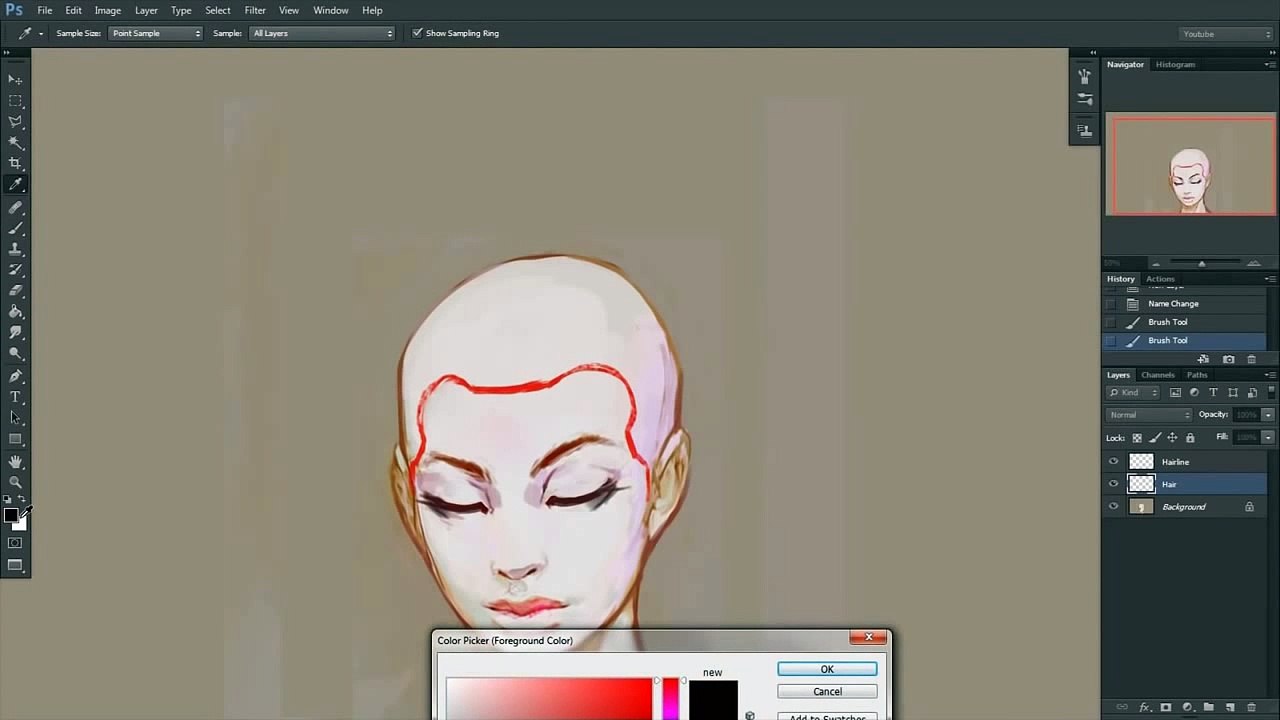This screenshot has width=1280, height=720.
Task: Select the Pen tool
Action: click(15, 377)
